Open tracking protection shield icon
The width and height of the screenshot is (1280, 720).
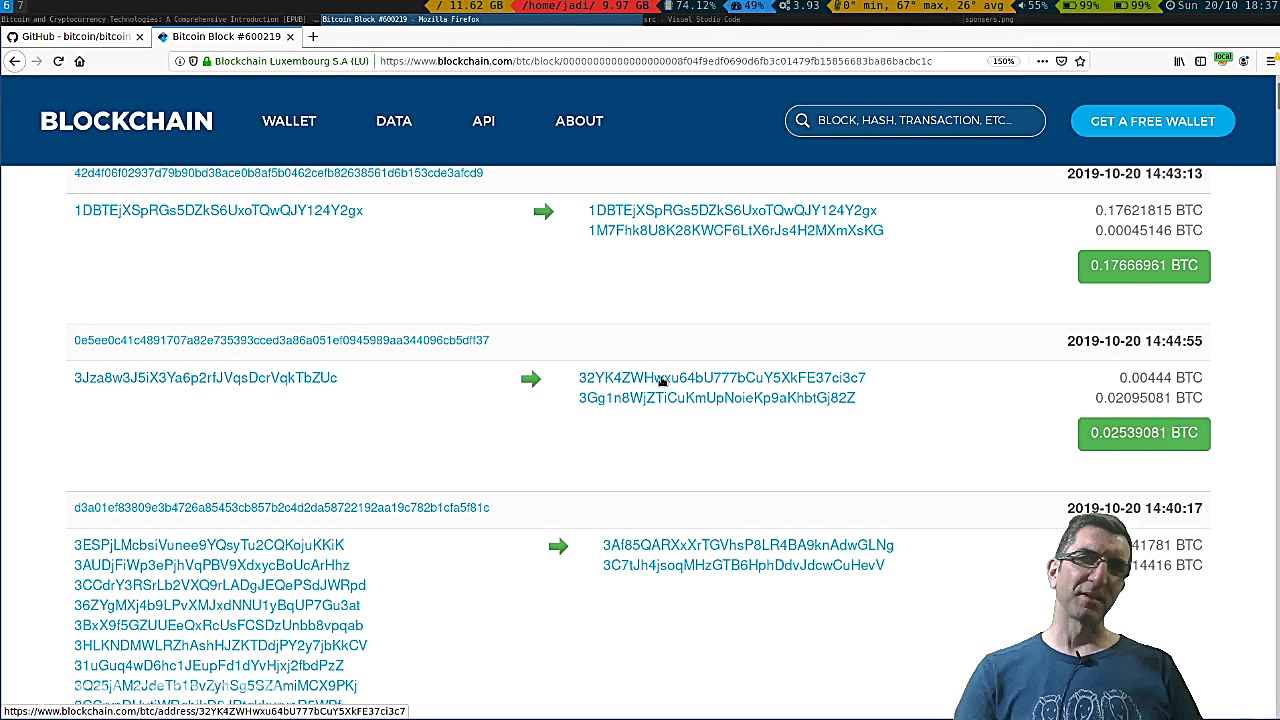point(193,61)
